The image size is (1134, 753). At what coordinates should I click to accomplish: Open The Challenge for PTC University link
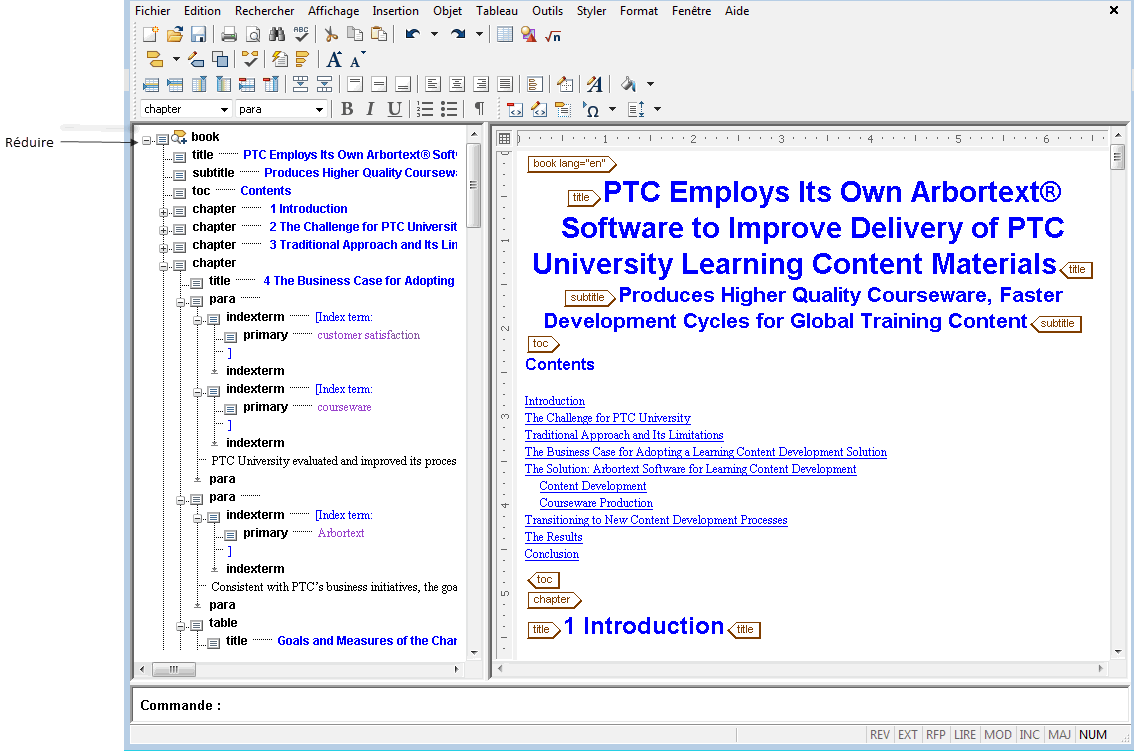[608, 418]
